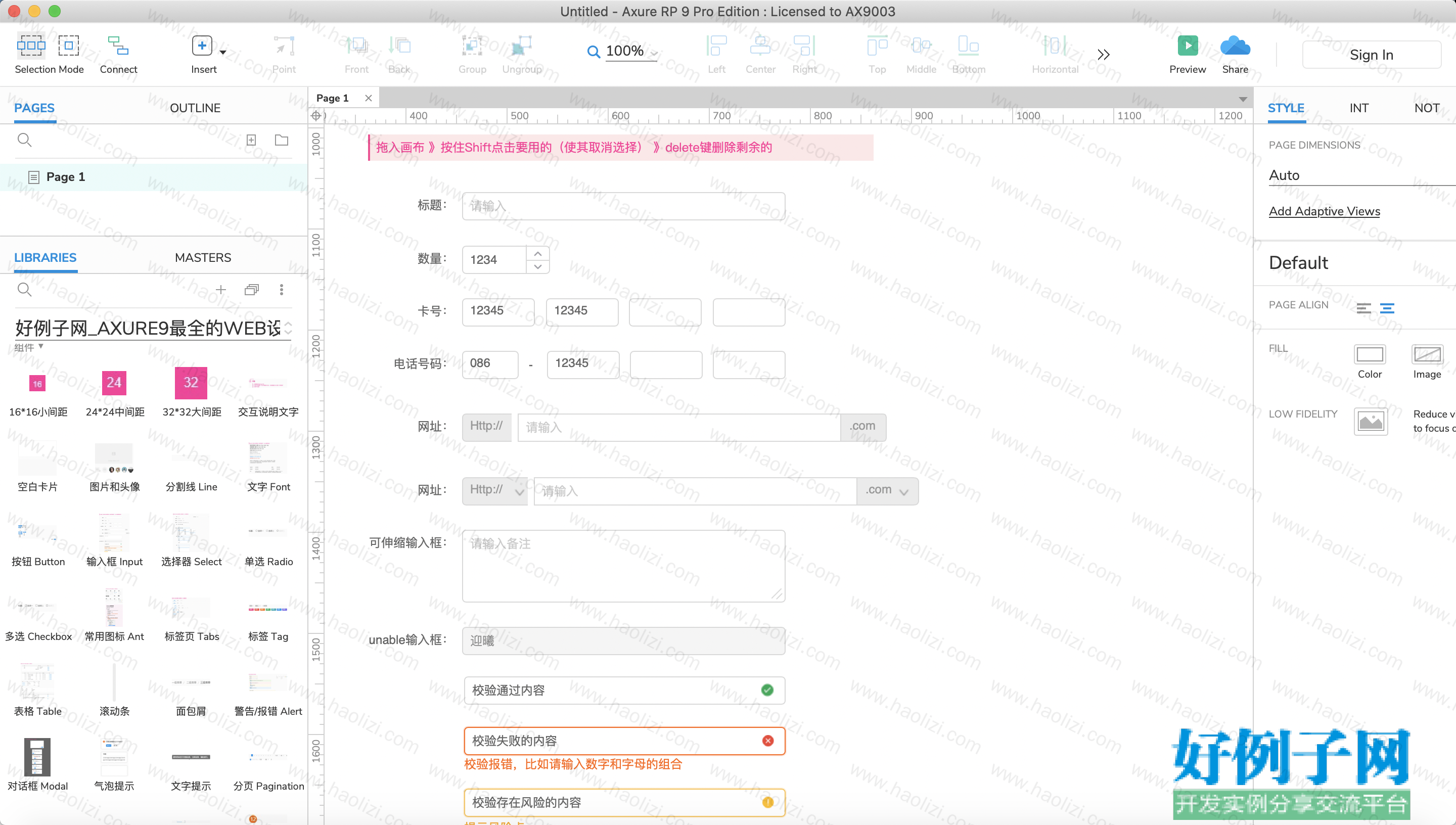The width and height of the screenshot is (1456, 825).
Task: Search pages with the magnifier icon
Action: [x=24, y=140]
